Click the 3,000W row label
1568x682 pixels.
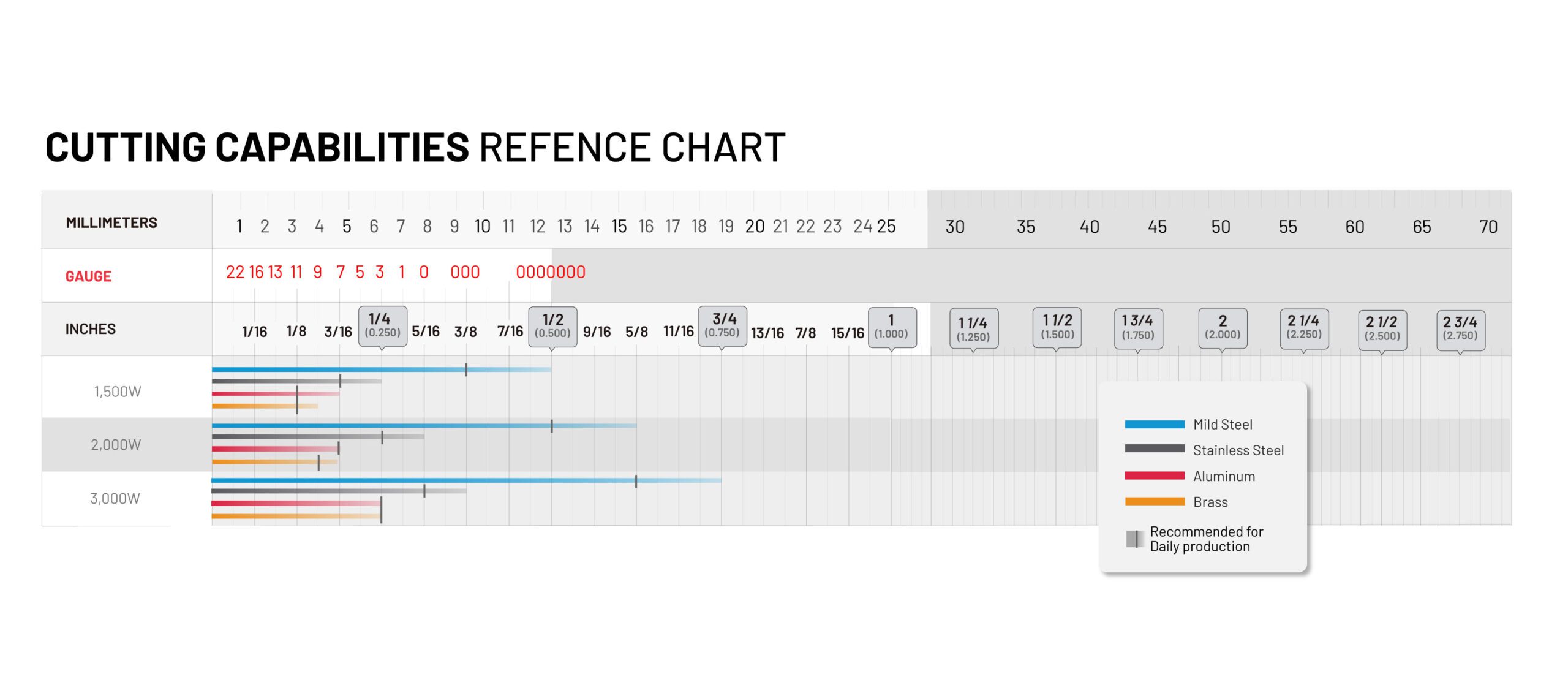click(x=115, y=499)
